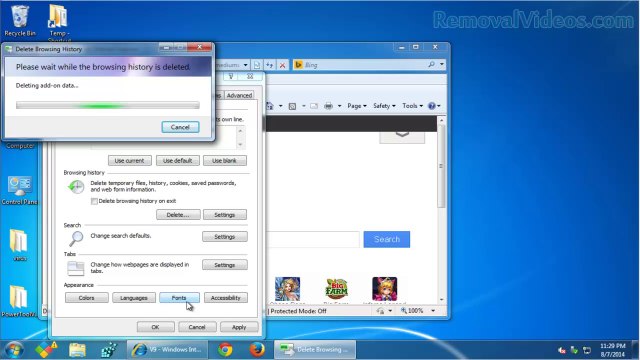Click the IE Feeds toolbar icon
Image resolution: width=640 pixels, height=360 pixels.
click(292, 106)
